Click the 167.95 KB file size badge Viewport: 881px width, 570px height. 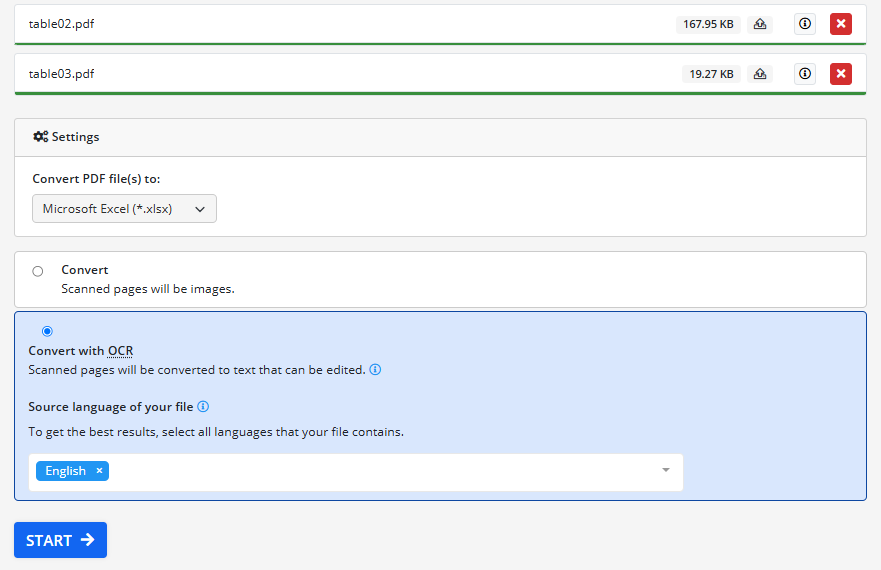[x=708, y=24]
